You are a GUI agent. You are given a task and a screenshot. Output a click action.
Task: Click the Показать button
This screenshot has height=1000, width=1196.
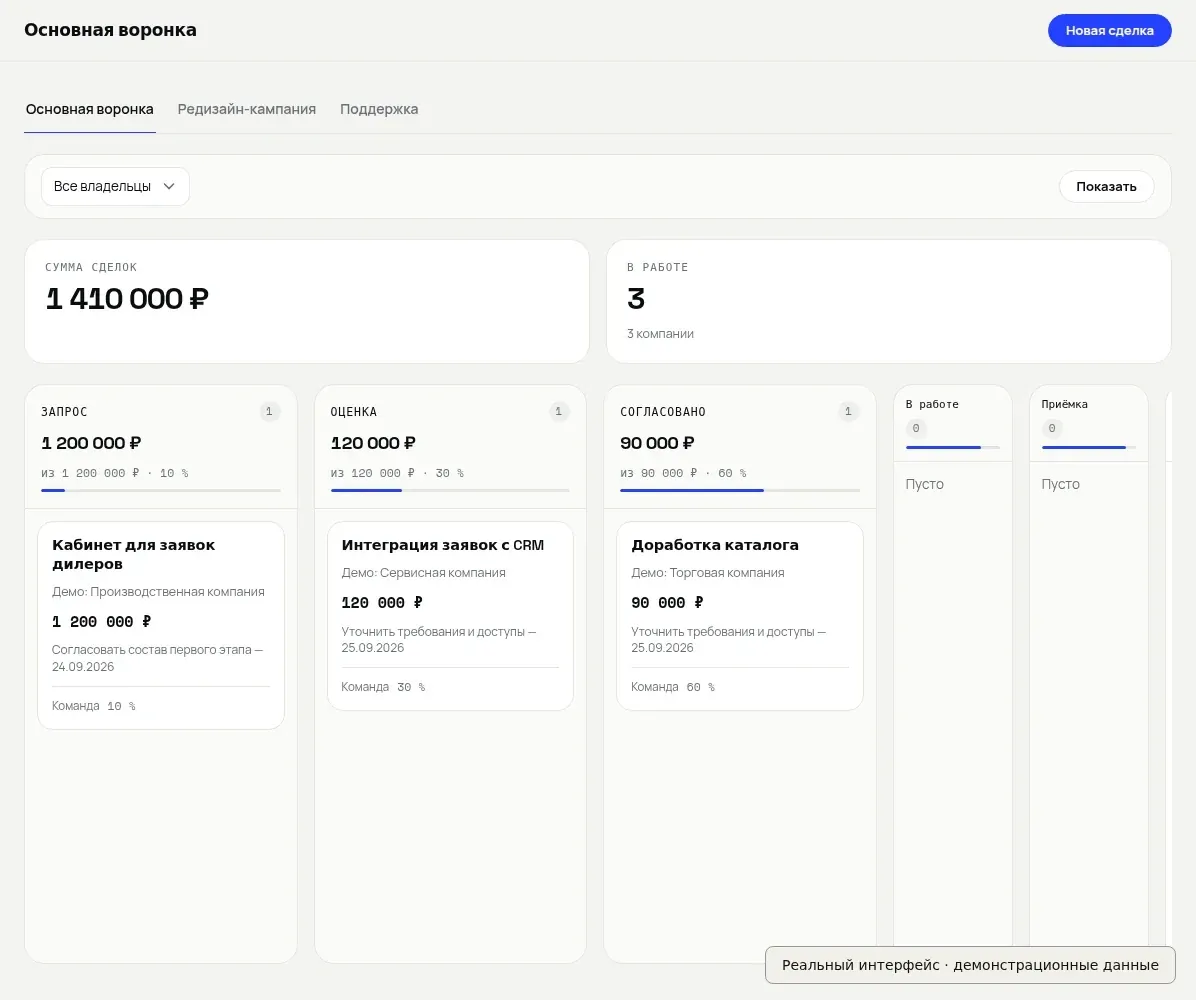[1106, 186]
